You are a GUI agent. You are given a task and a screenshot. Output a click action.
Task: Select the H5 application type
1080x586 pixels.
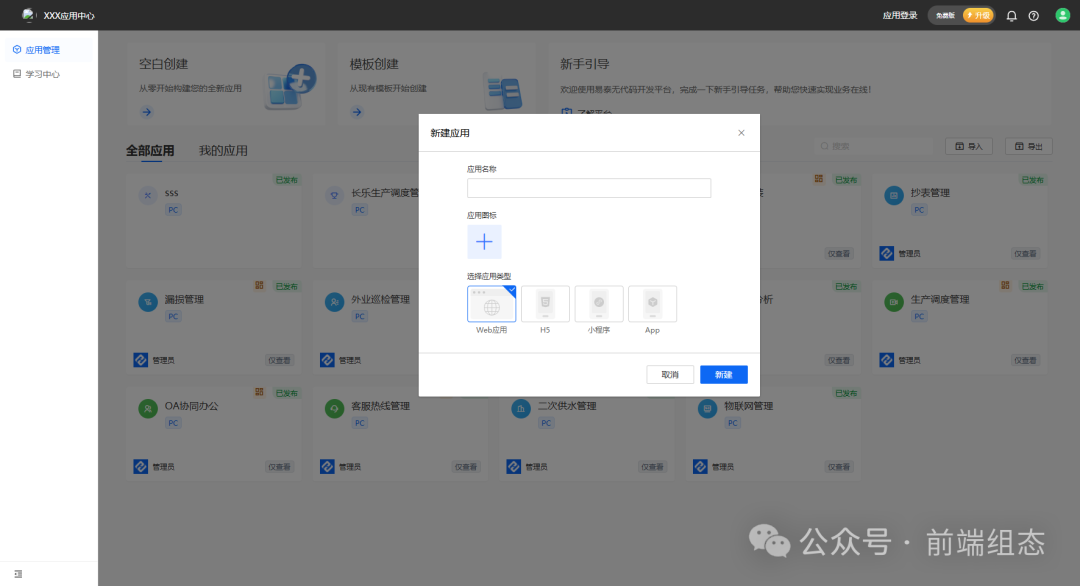(x=545, y=304)
